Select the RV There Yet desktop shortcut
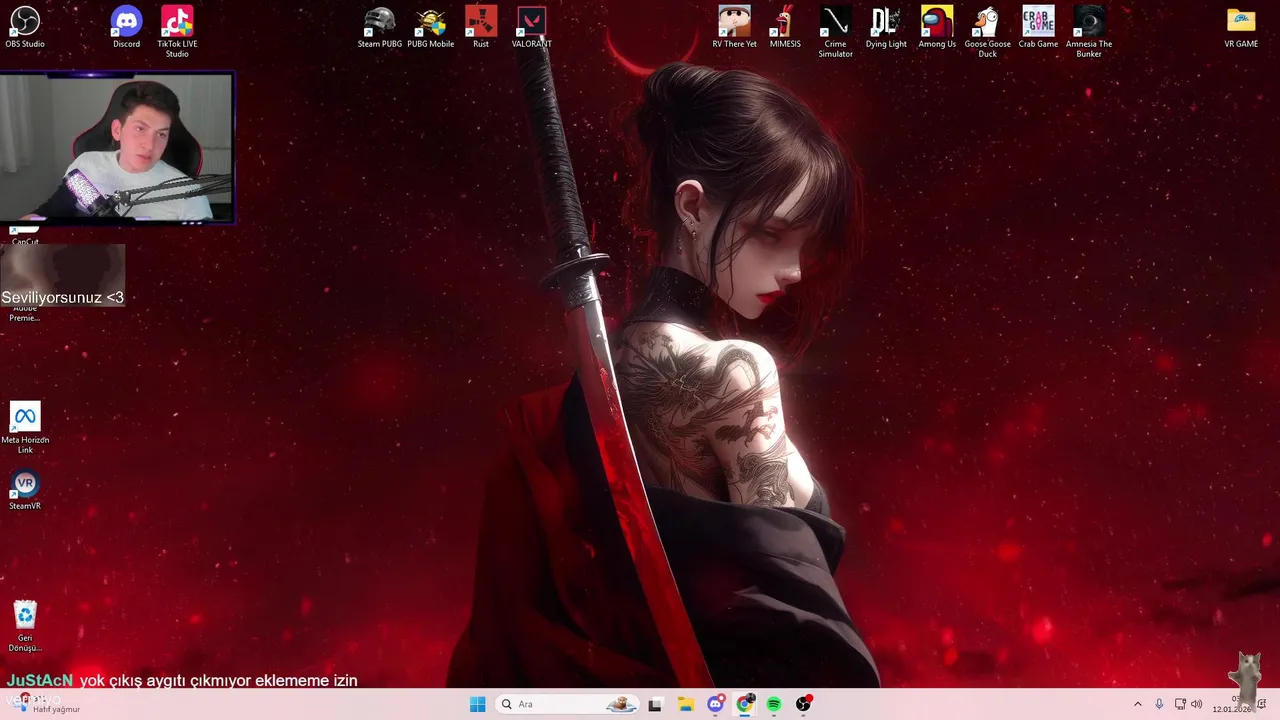 (734, 27)
